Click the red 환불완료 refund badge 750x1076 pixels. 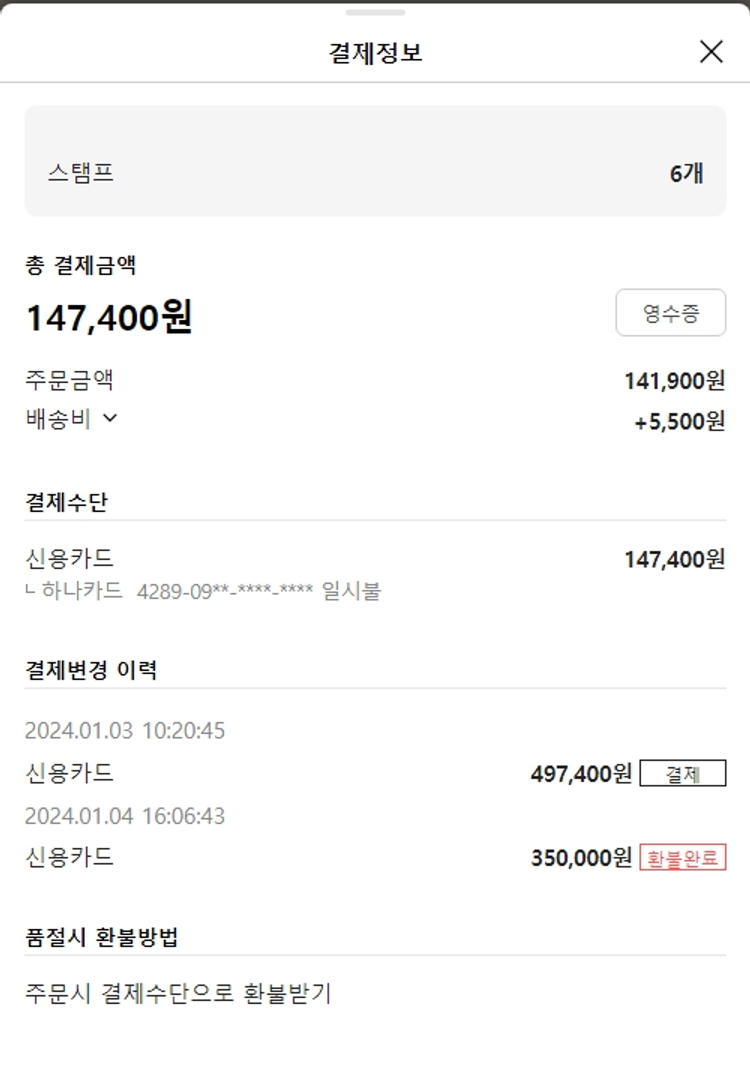pyautogui.click(x=682, y=858)
